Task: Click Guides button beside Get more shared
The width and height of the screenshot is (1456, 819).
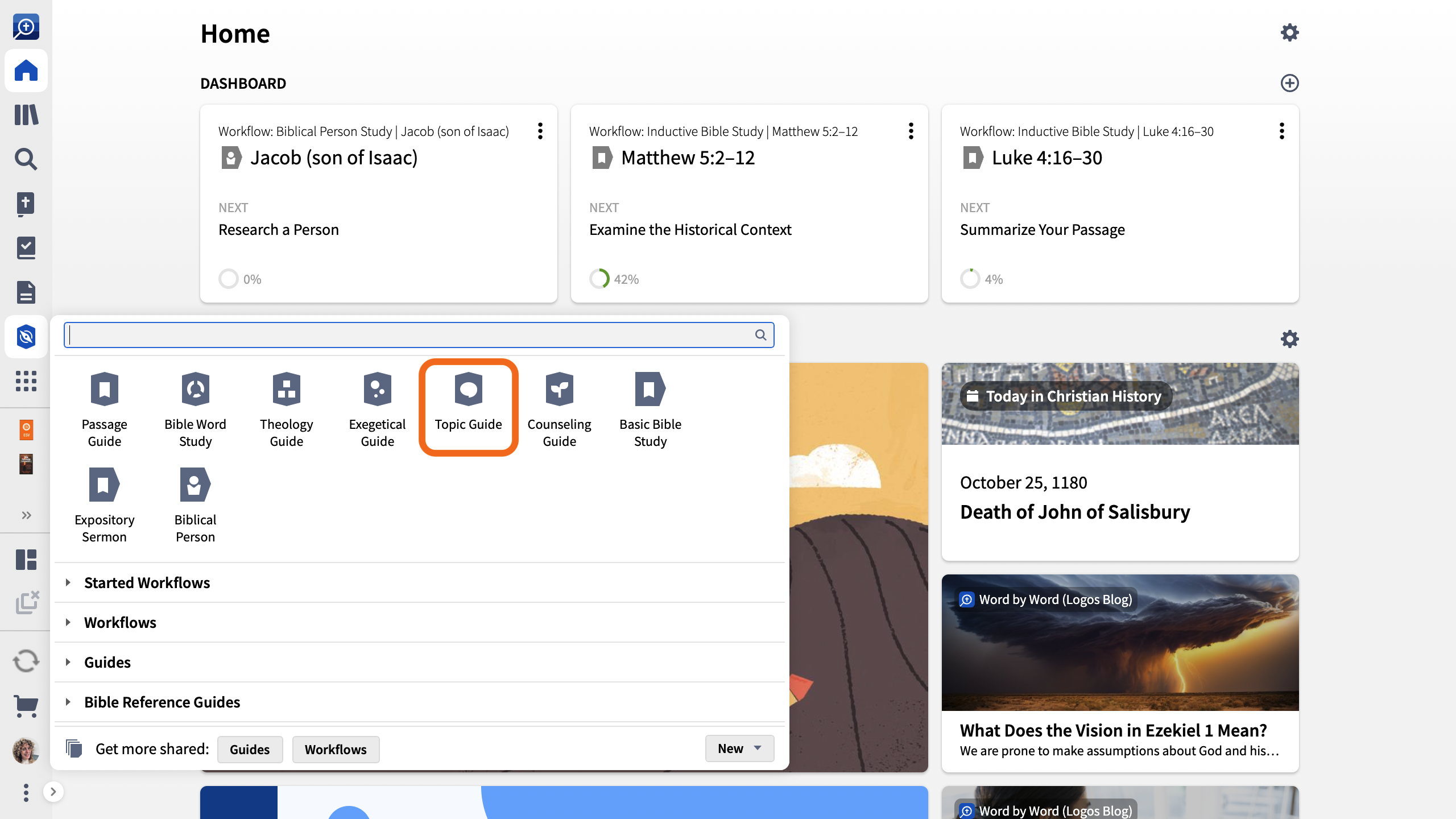Action: [250, 749]
